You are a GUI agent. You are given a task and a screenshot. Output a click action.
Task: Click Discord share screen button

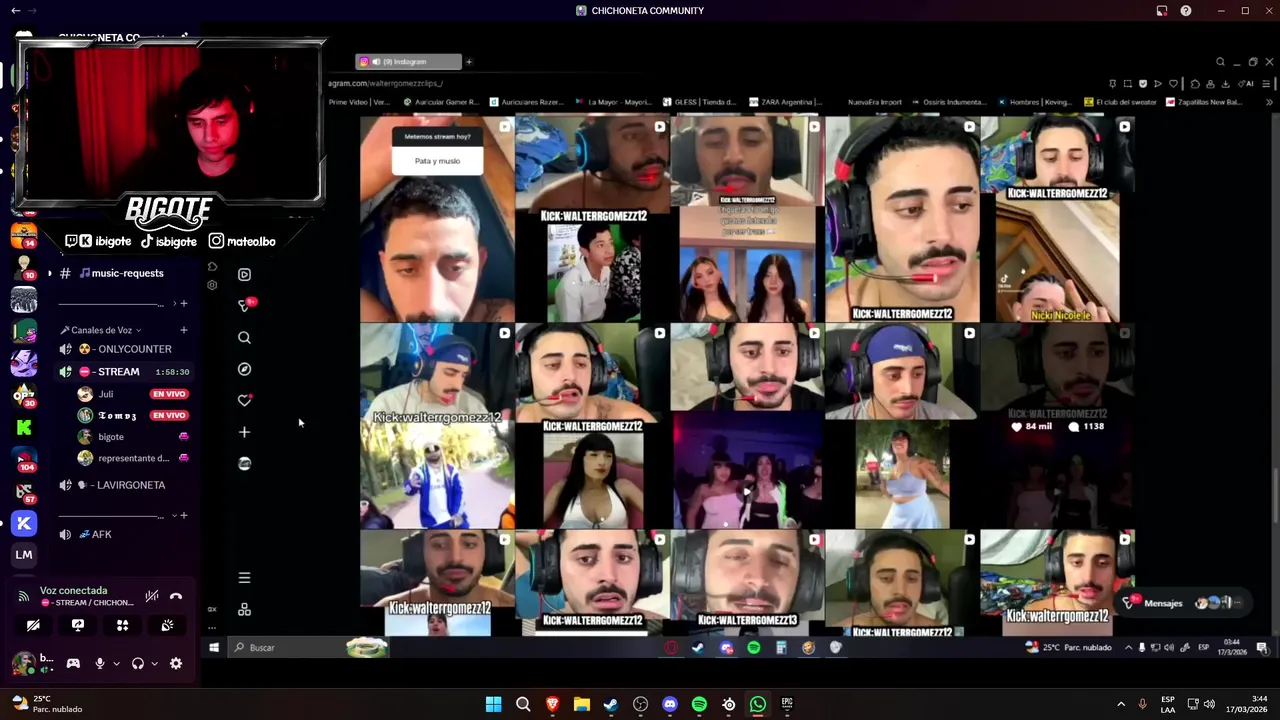(x=78, y=625)
